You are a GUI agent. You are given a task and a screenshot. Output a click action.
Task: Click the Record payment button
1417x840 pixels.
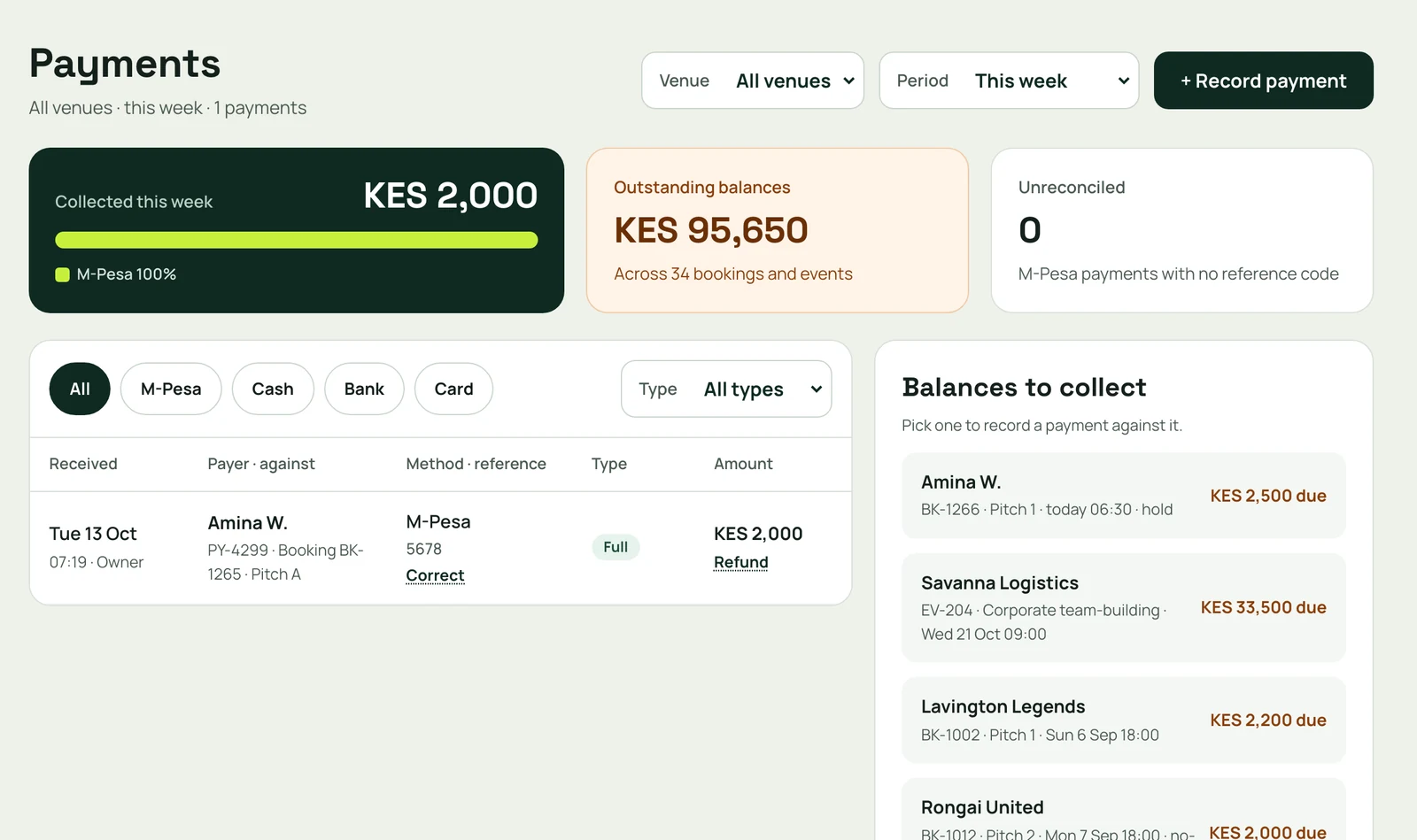(x=1263, y=81)
